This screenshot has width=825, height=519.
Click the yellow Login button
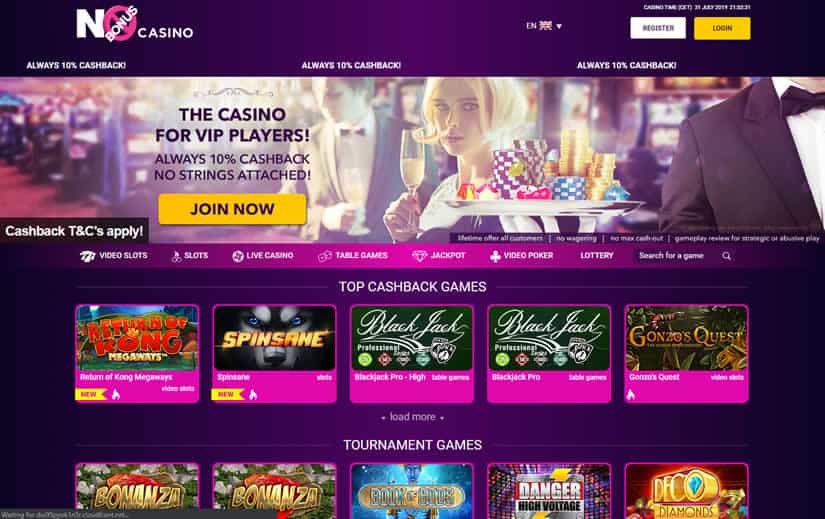722,28
